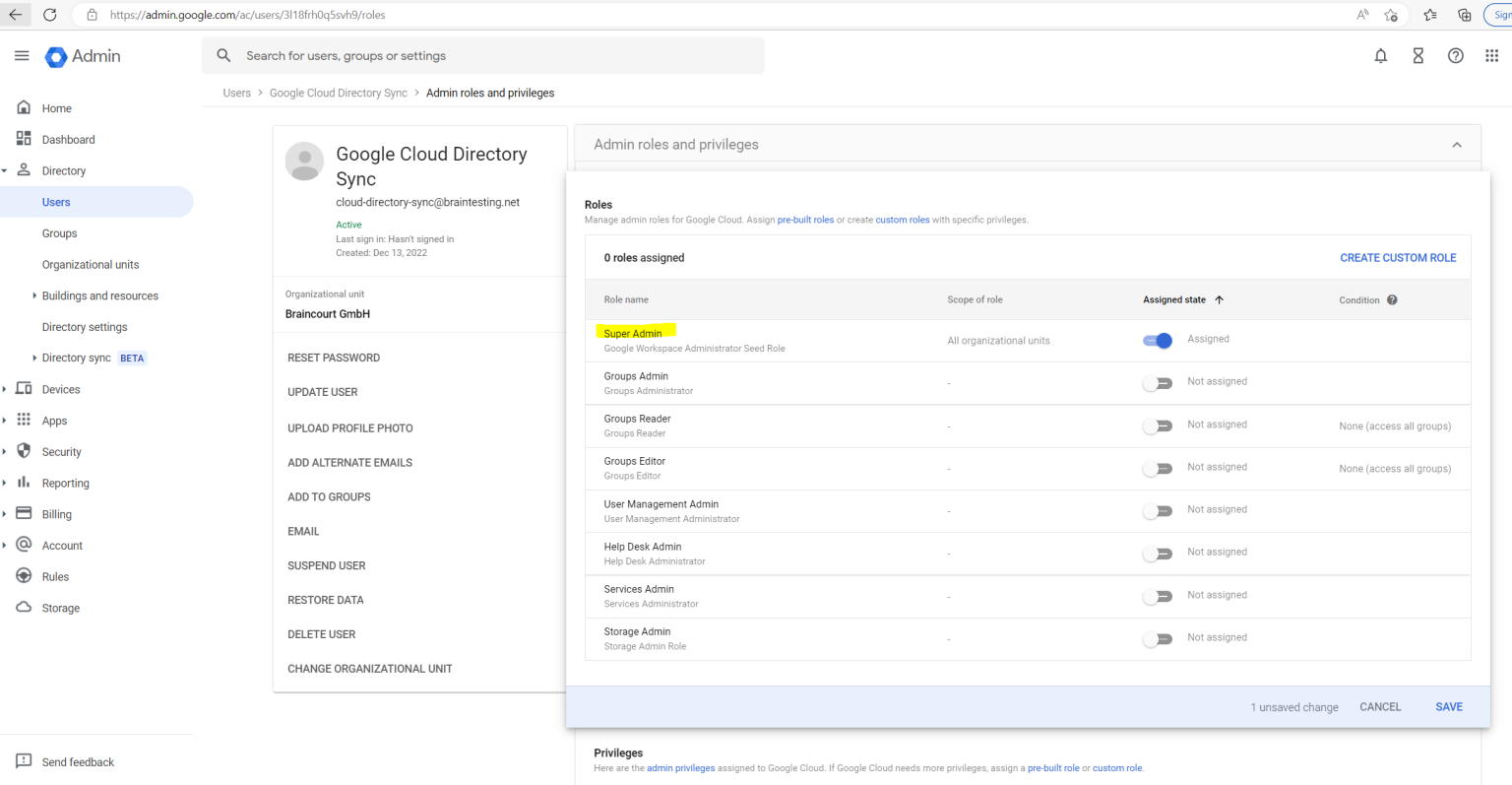The width and height of the screenshot is (1512, 785).
Task: Open the hamburger navigation menu icon
Action: click(22, 56)
